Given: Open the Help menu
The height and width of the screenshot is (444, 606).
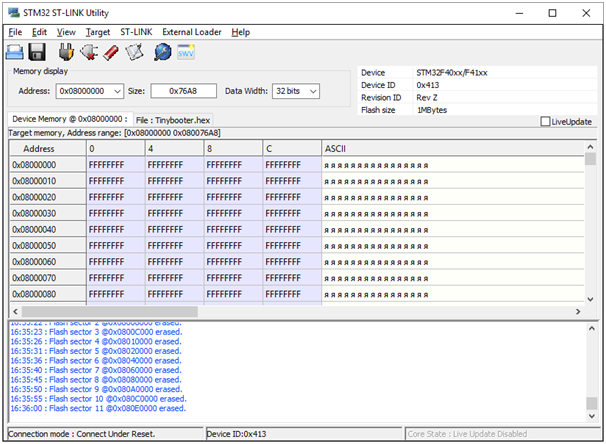Looking at the screenshot, I should coord(240,32).
